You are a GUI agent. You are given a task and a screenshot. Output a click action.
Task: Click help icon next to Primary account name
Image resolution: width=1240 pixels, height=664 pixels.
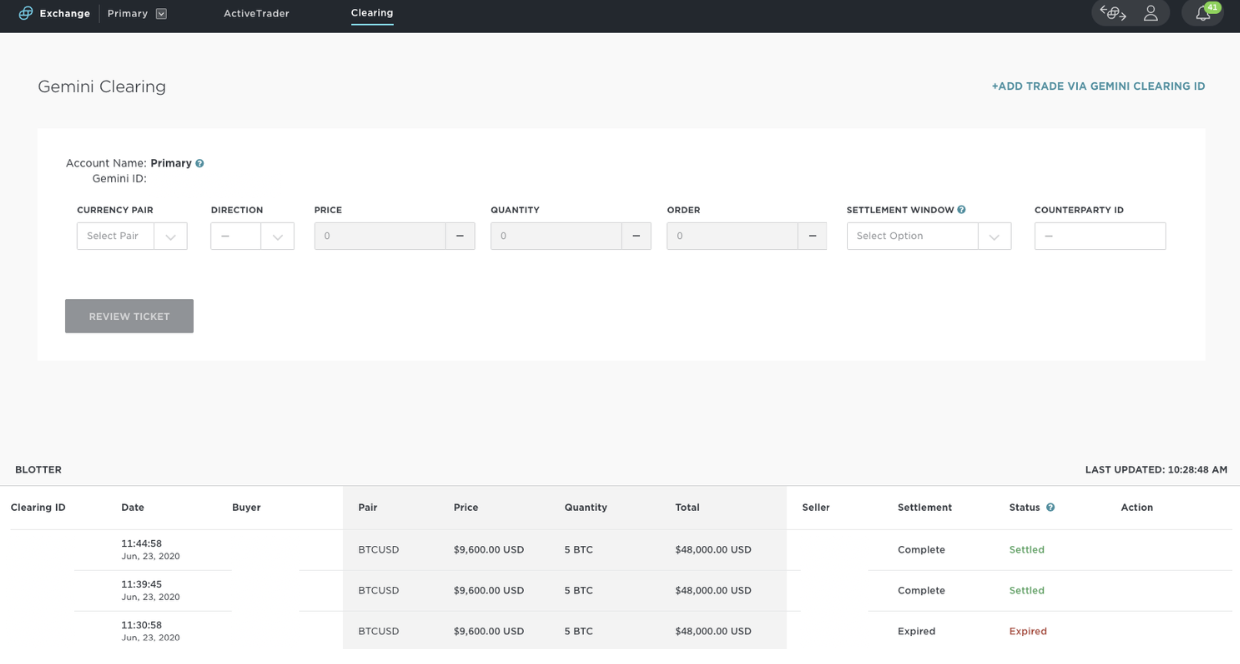pos(200,163)
